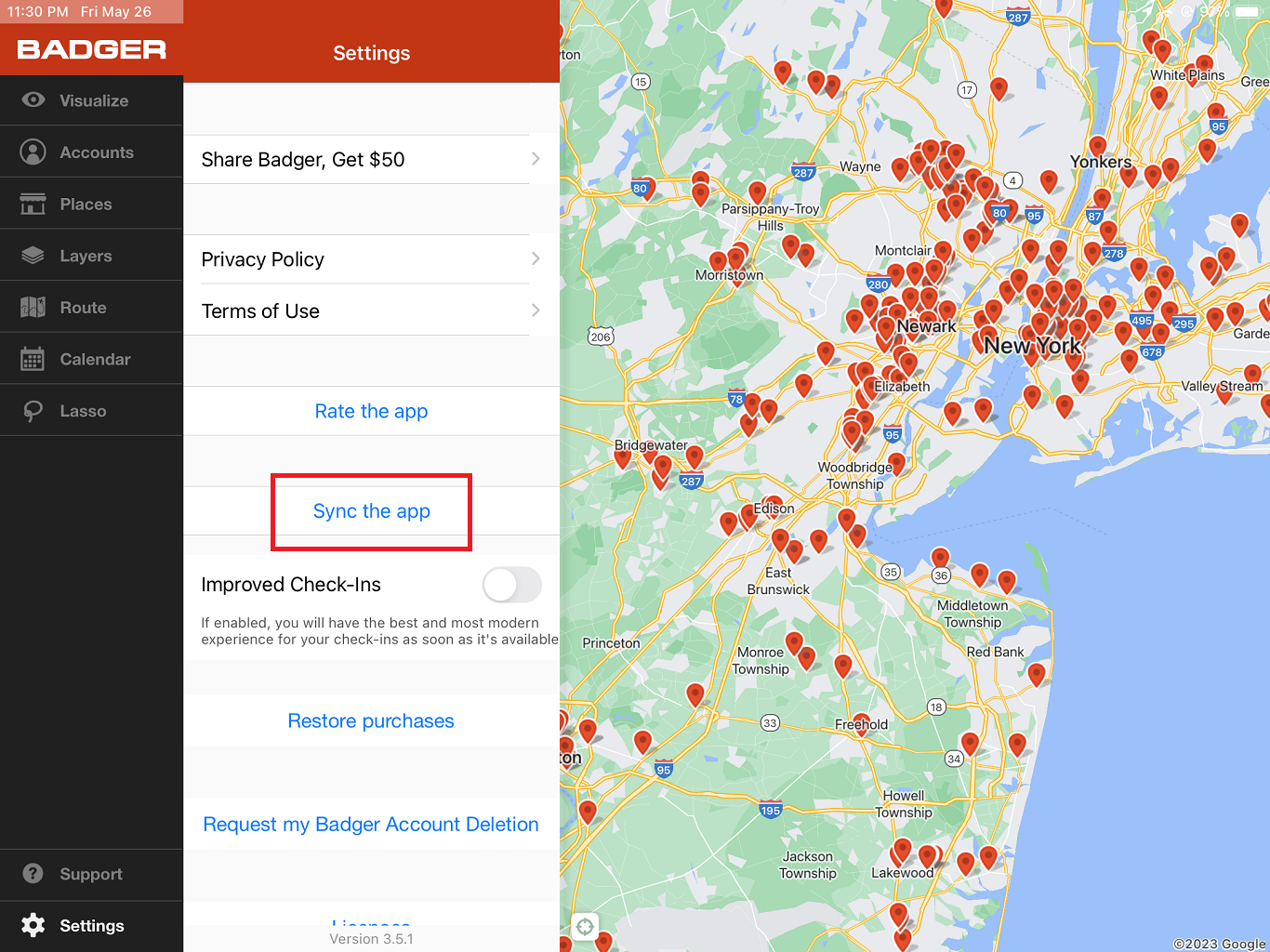Viewport: 1270px width, 952px height.
Task: Tap the locate-me crosshair button on map
Action: [x=585, y=926]
